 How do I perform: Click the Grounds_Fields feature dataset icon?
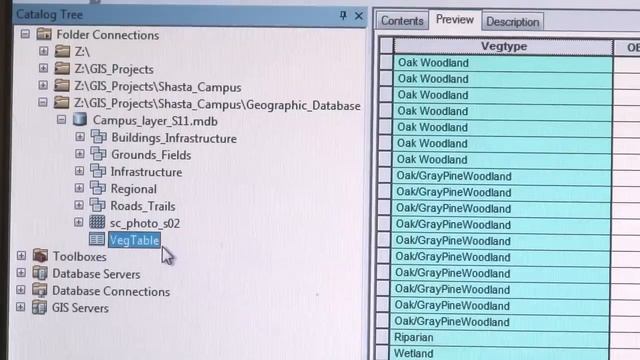point(98,154)
